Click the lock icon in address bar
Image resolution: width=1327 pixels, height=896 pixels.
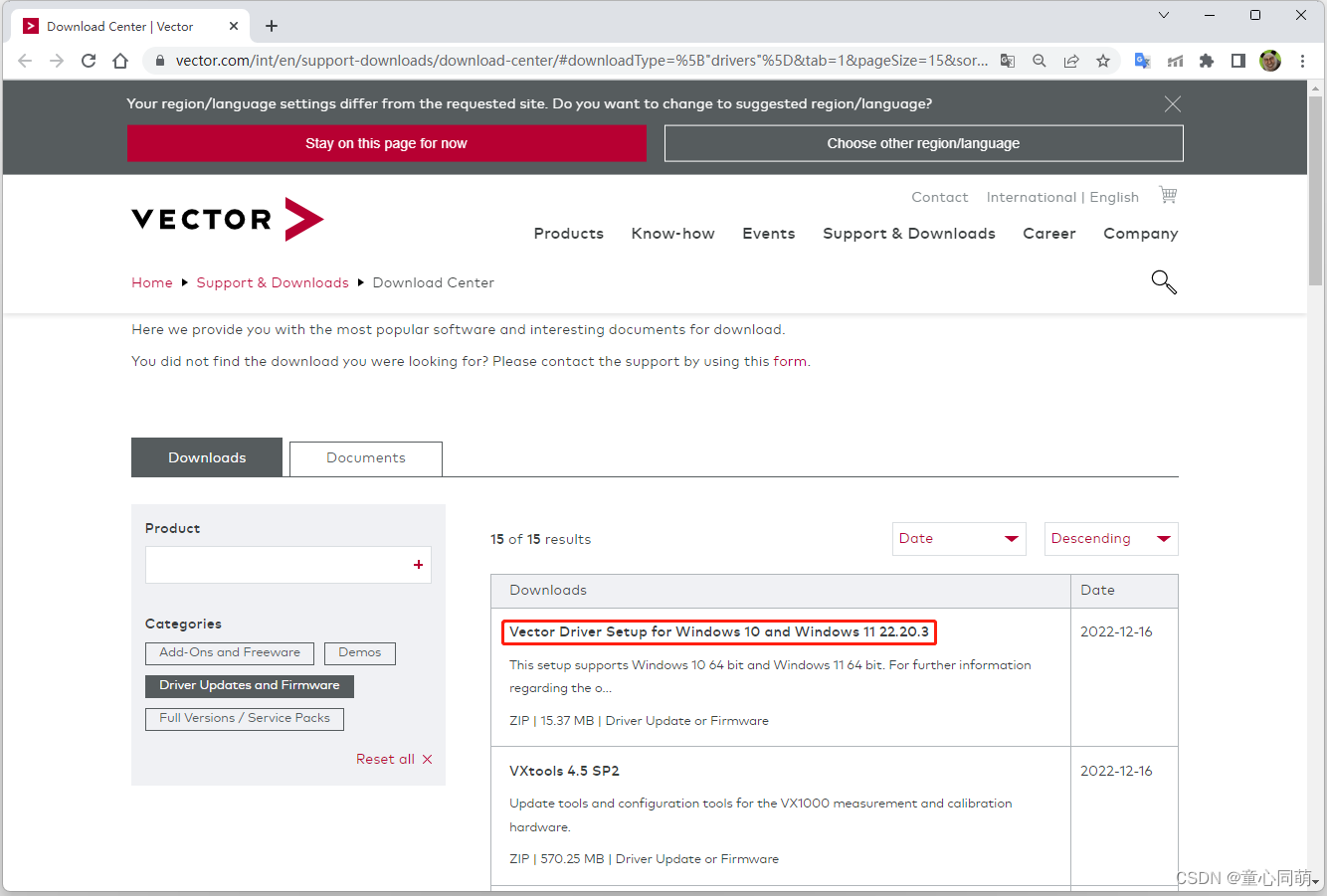click(159, 61)
